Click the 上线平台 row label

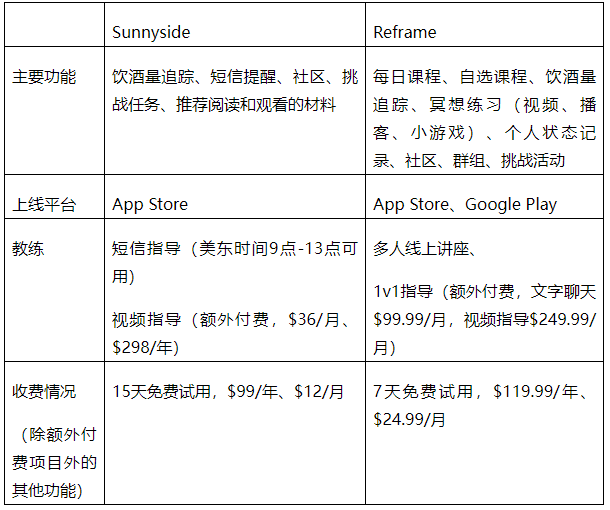tap(44, 204)
